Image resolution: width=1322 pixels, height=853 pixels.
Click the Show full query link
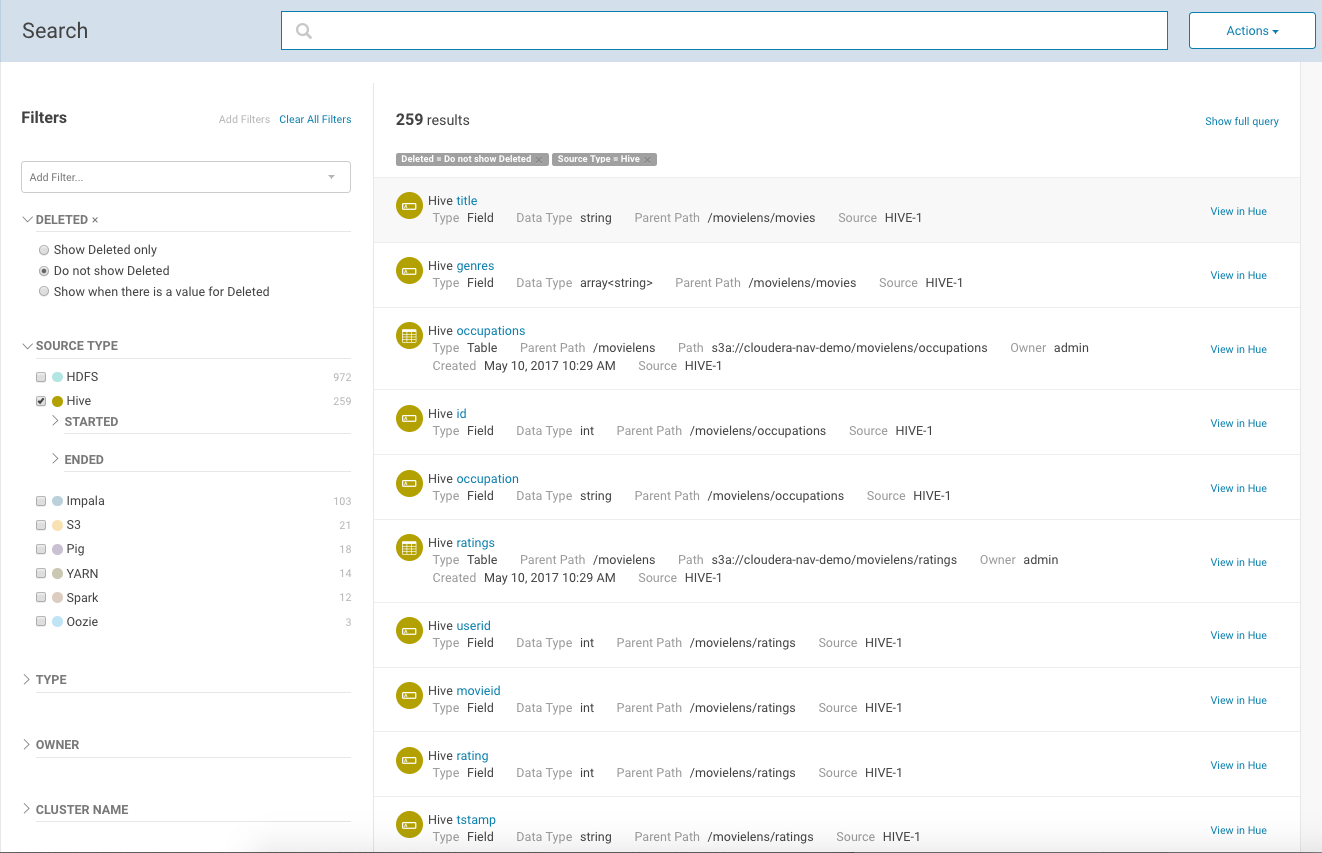pyautogui.click(x=1241, y=121)
